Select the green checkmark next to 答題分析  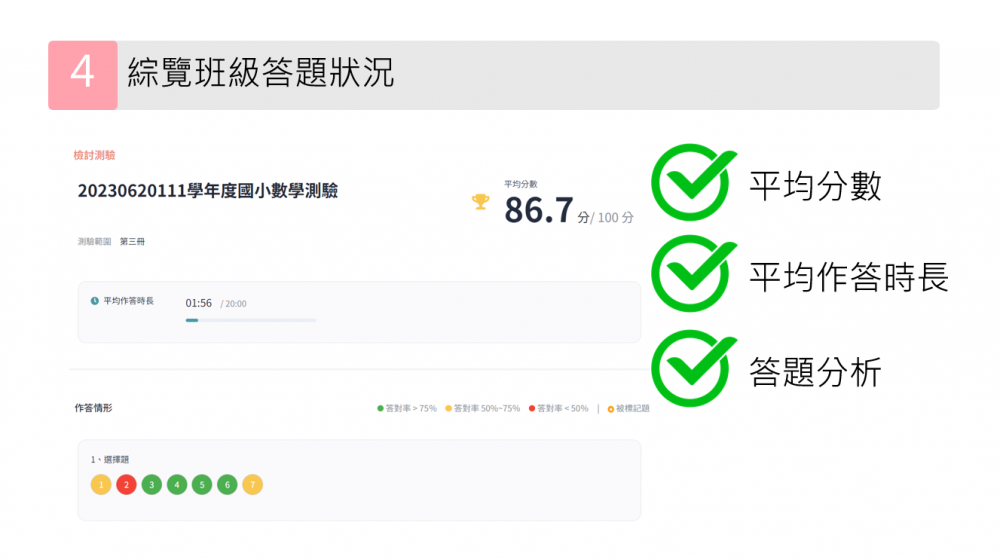pyautogui.click(x=691, y=368)
